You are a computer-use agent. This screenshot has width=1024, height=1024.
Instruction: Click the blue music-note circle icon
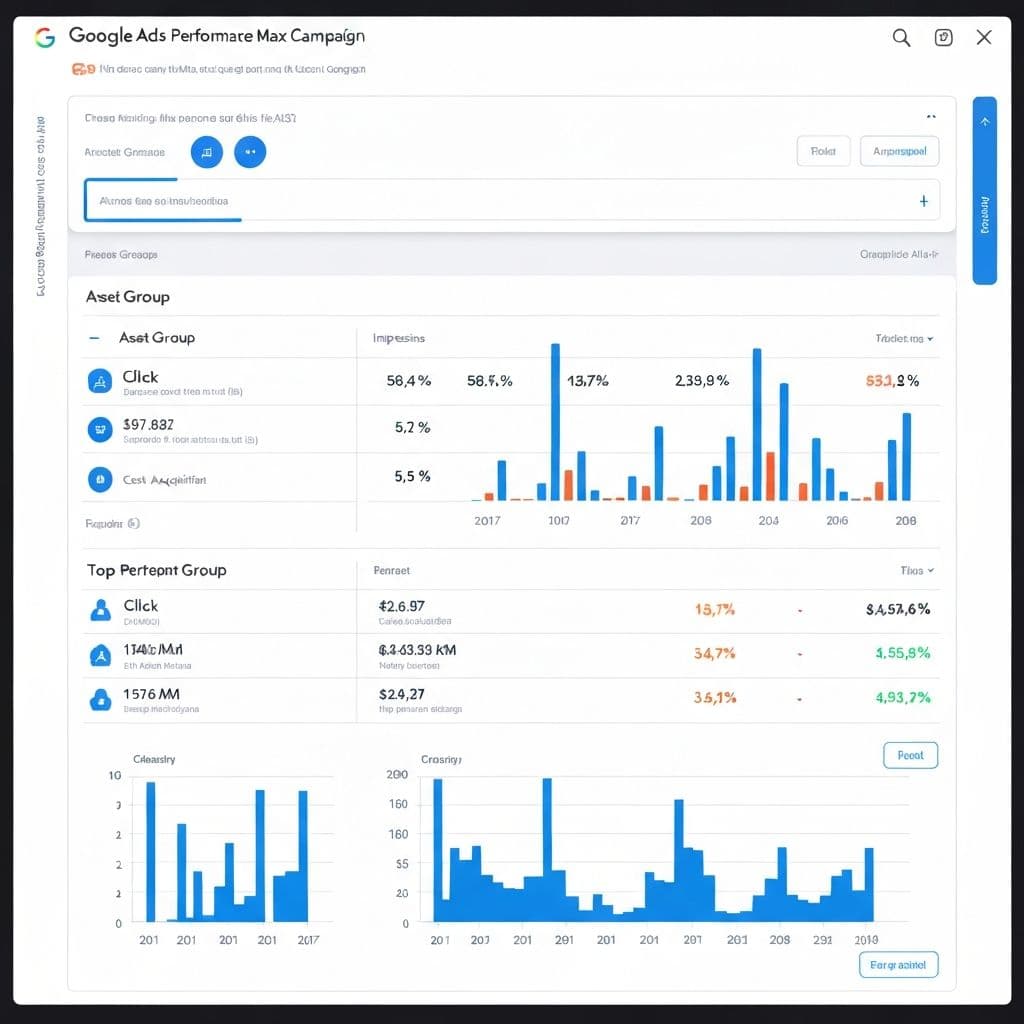tap(206, 152)
